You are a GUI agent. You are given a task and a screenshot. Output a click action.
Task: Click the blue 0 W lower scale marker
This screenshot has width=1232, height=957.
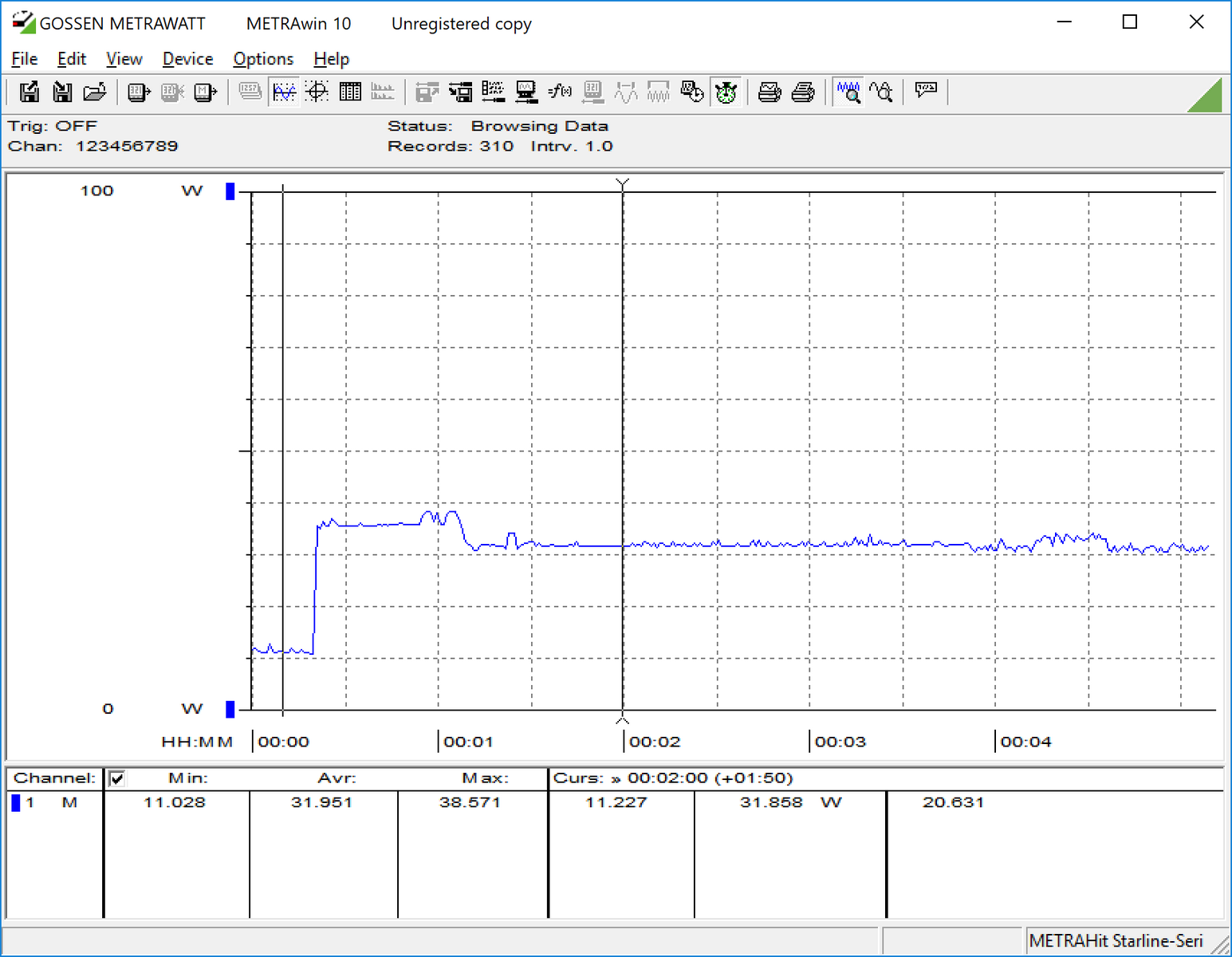coord(230,709)
